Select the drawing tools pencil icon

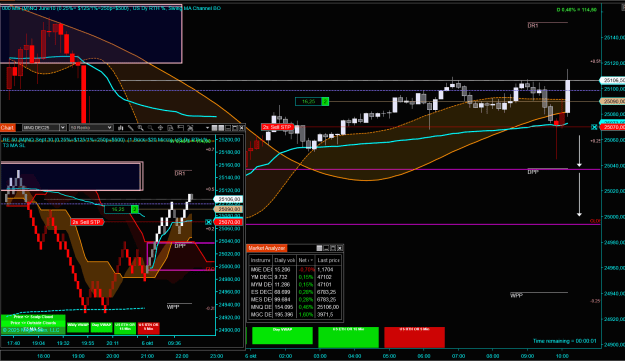click(x=130, y=128)
